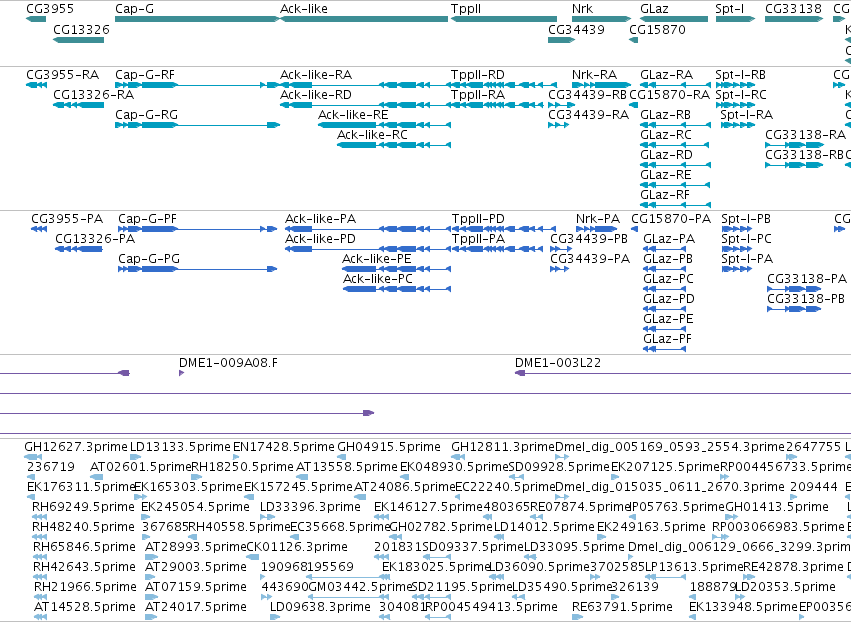Open BAC end DME1-009A08.F
Image resolution: width=851 pixels, height=622 pixels.
tap(228, 363)
